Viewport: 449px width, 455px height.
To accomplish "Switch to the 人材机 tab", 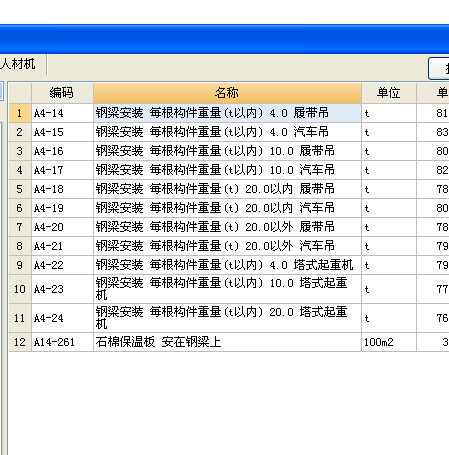I will click(x=18, y=64).
